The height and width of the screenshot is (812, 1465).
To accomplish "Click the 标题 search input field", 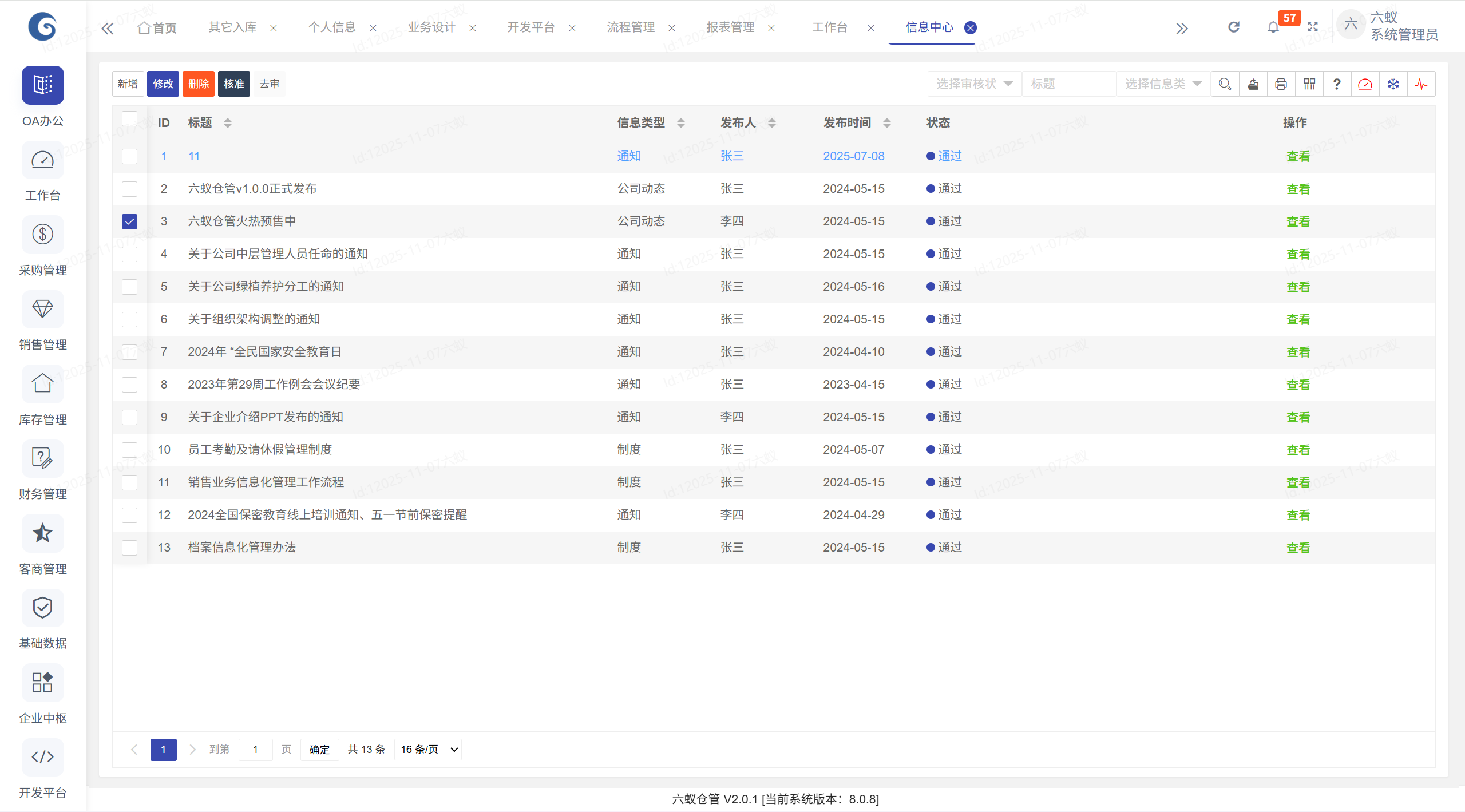I will click(1068, 84).
